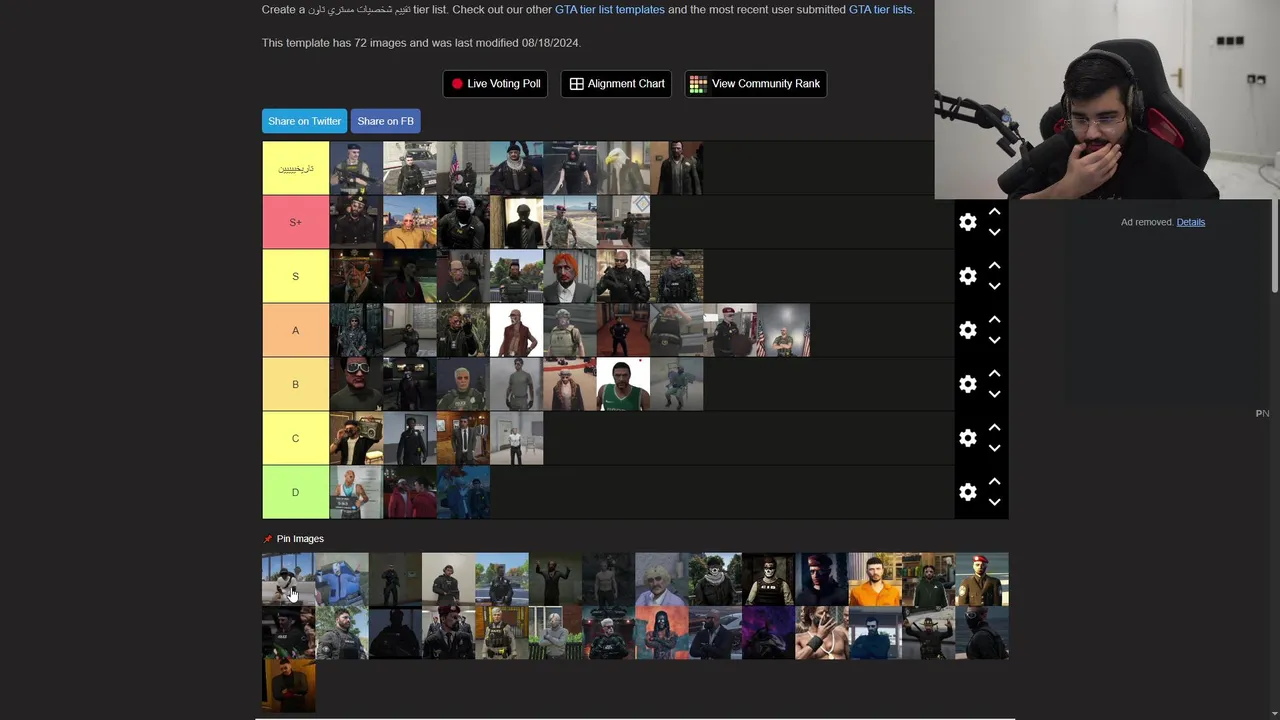
Task: Open settings gear for D tier row
Action: (967, 492)
